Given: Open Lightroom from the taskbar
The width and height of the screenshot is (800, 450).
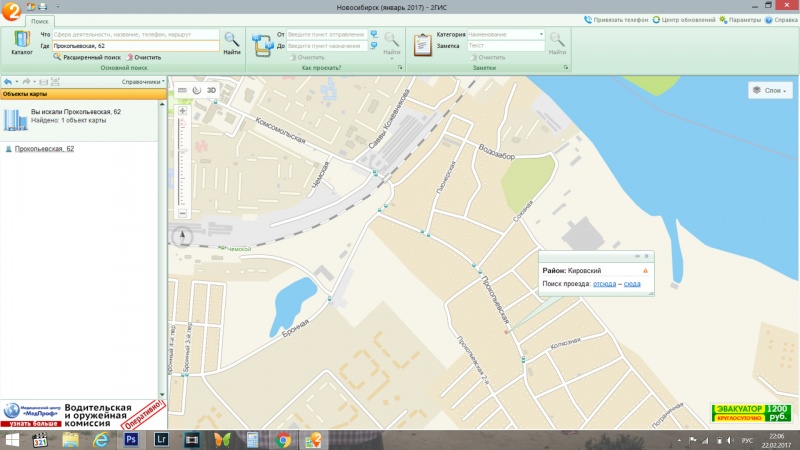Looking at the screenshot, I should tap(161, 439).
